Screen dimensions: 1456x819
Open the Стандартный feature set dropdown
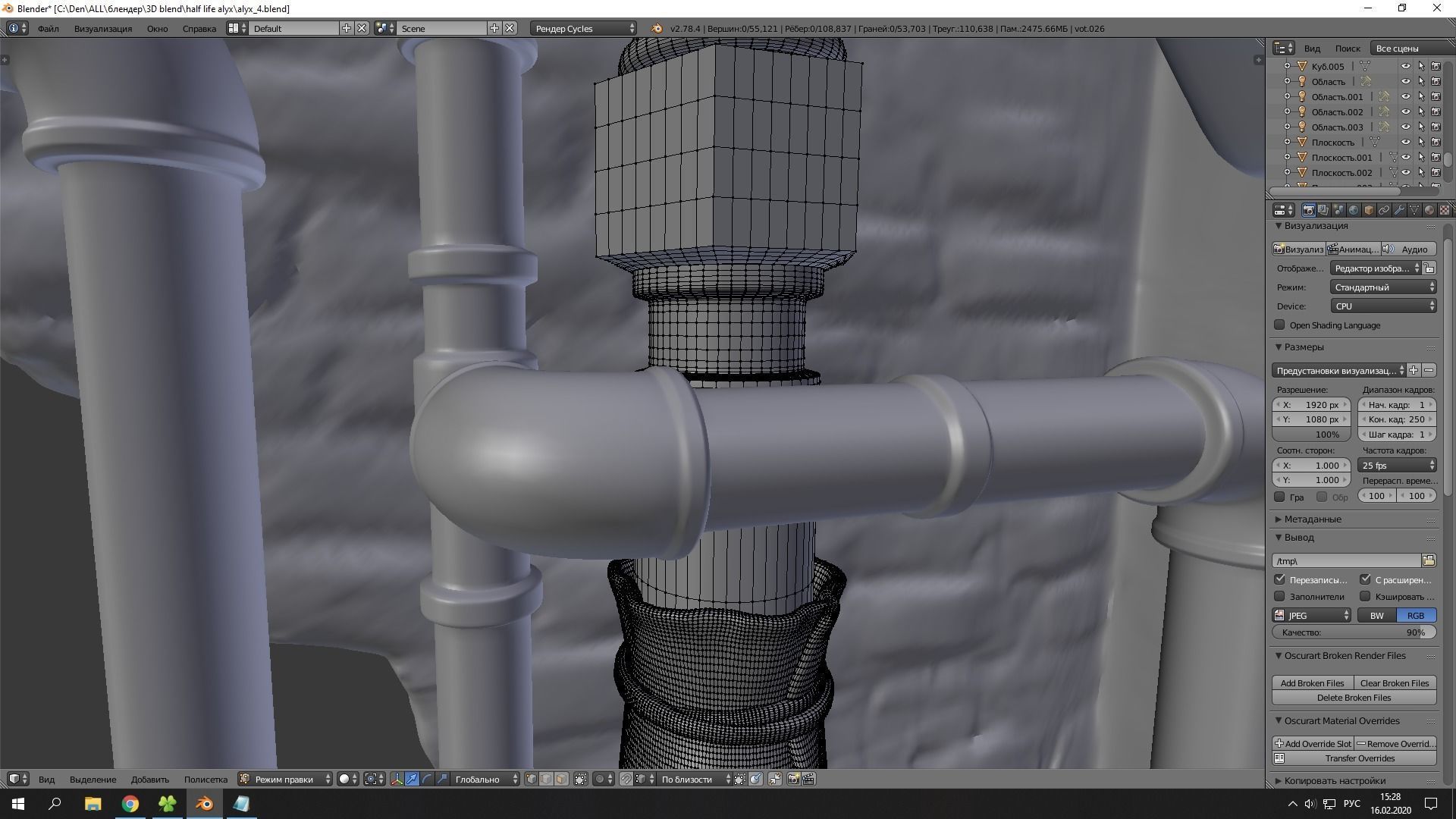[1383, 287]
